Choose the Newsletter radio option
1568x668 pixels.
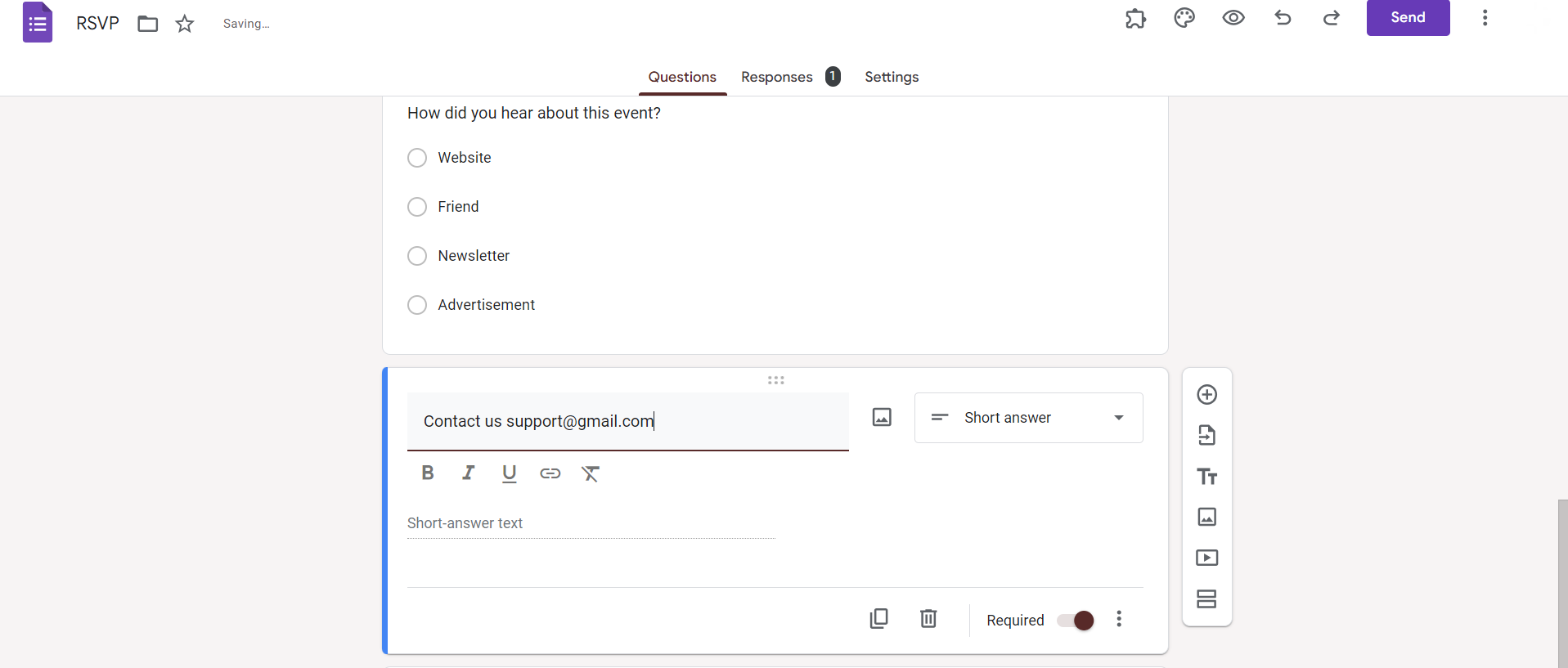tap(417, 256)
